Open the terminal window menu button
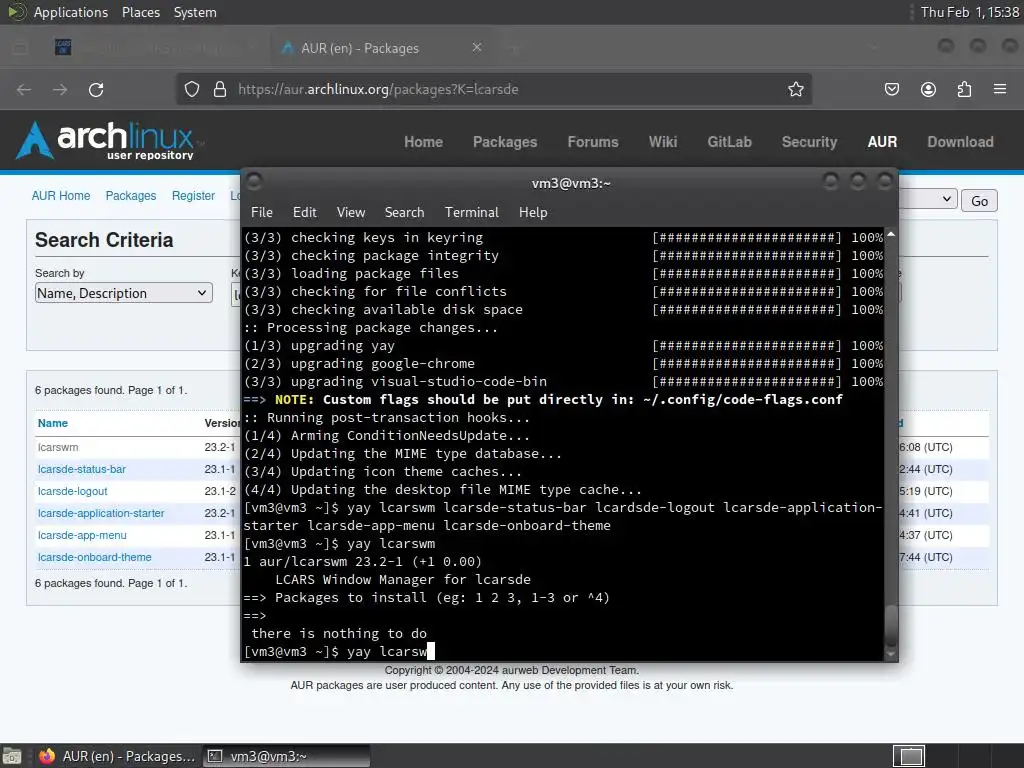 (254, 181)
